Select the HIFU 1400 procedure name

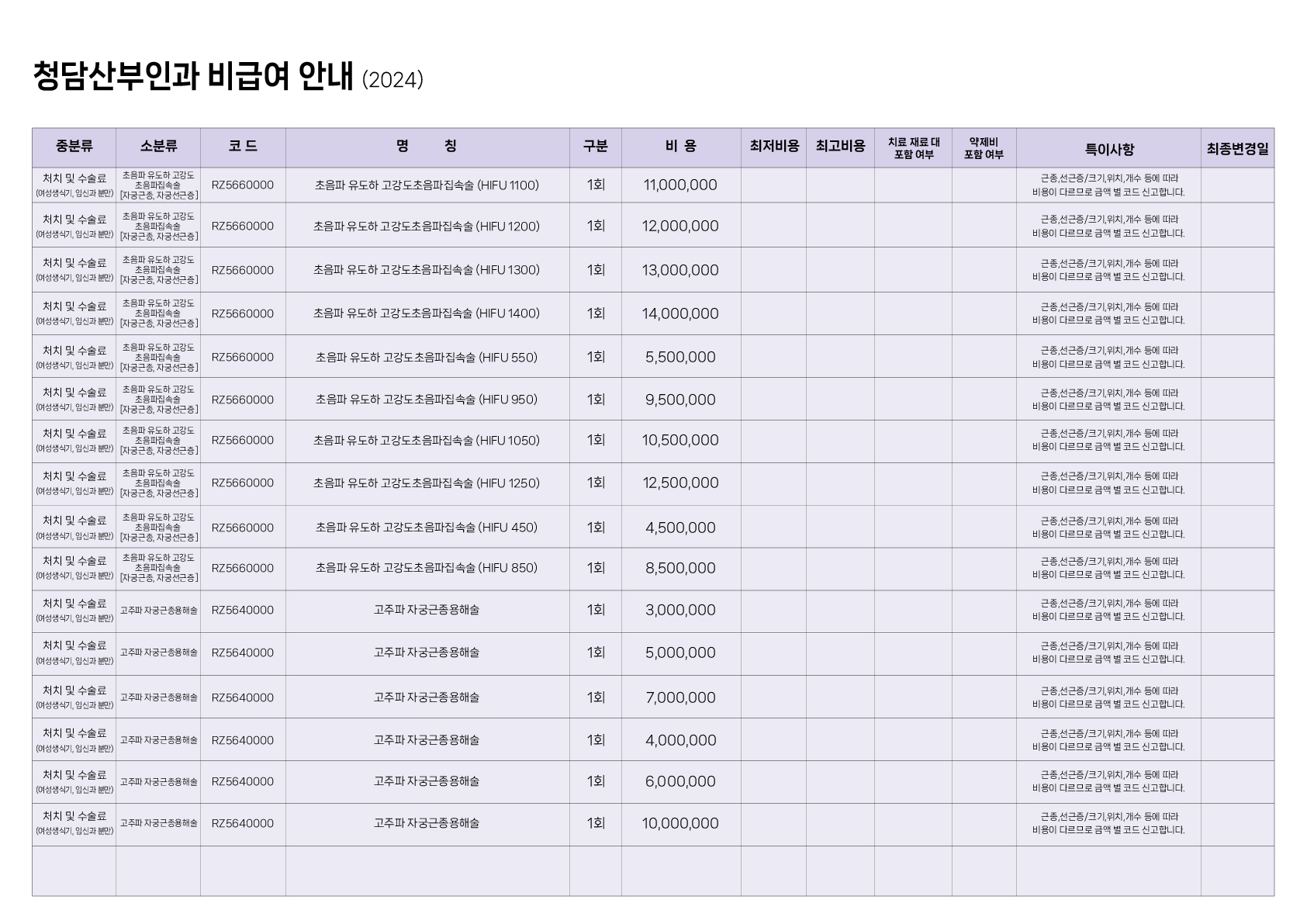click(427, 313)
